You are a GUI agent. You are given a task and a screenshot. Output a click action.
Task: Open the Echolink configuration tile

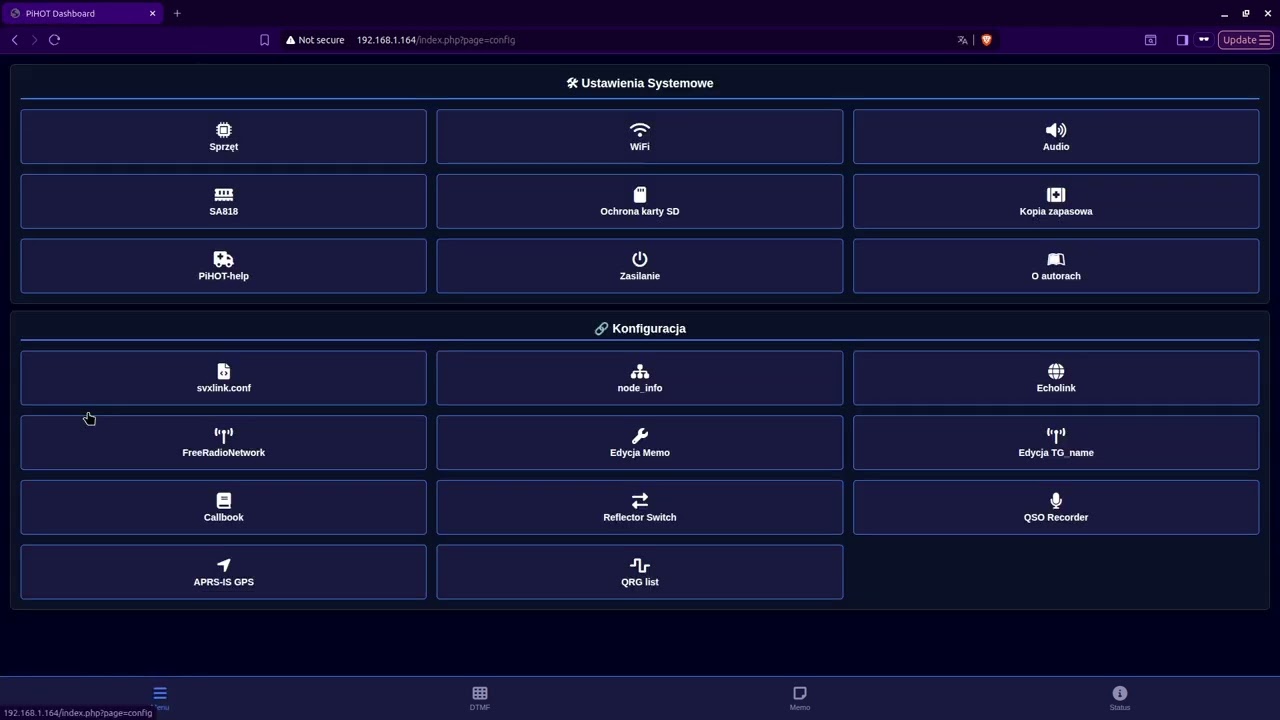click(x=1056, y=378)
